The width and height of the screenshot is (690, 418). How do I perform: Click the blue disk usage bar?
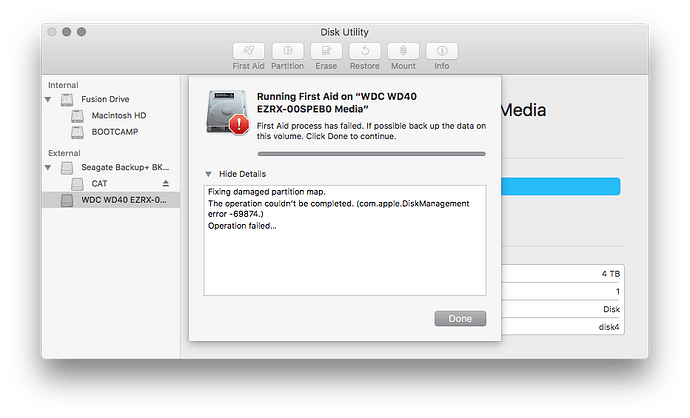point(561,187)
